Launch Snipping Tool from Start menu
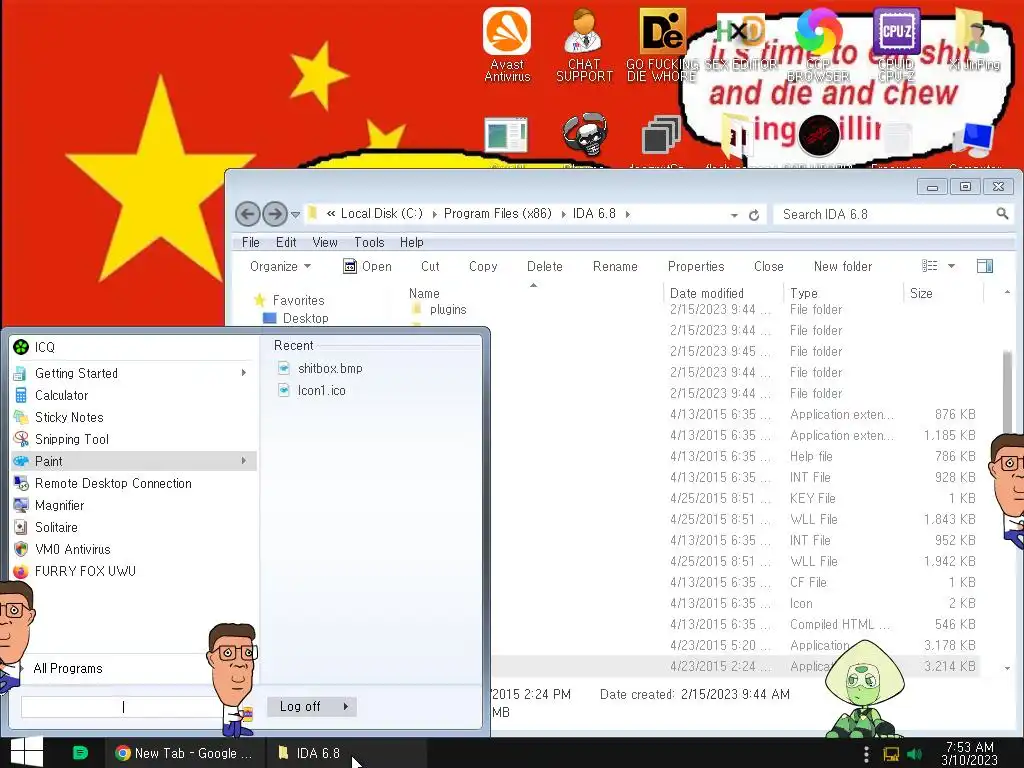 pyautogui.click(x=134, y=440)
